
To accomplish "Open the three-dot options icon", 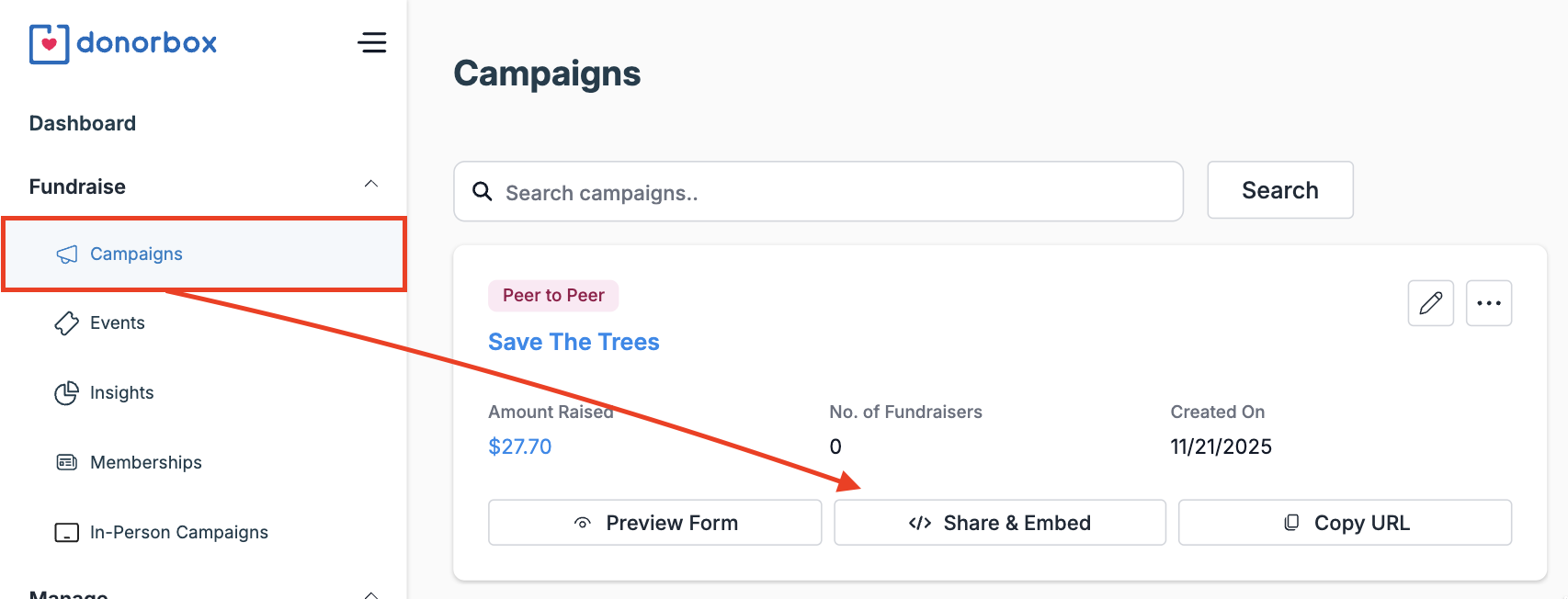I will (1489, 302).
